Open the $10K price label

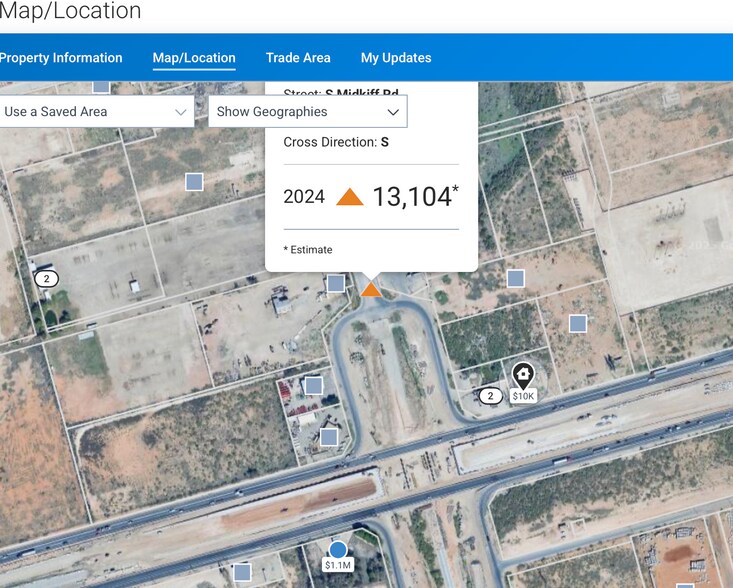click(523, 396)
